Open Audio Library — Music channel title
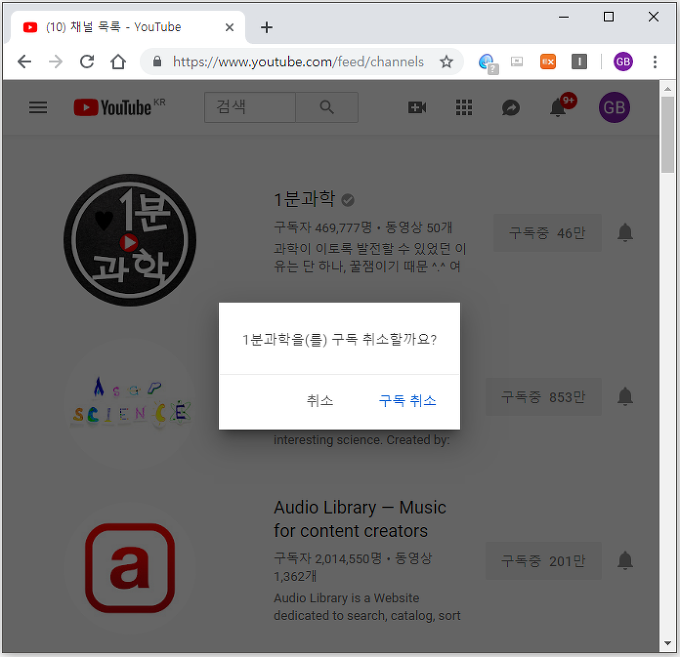680x657 pixels. click(x=360, y=519)
